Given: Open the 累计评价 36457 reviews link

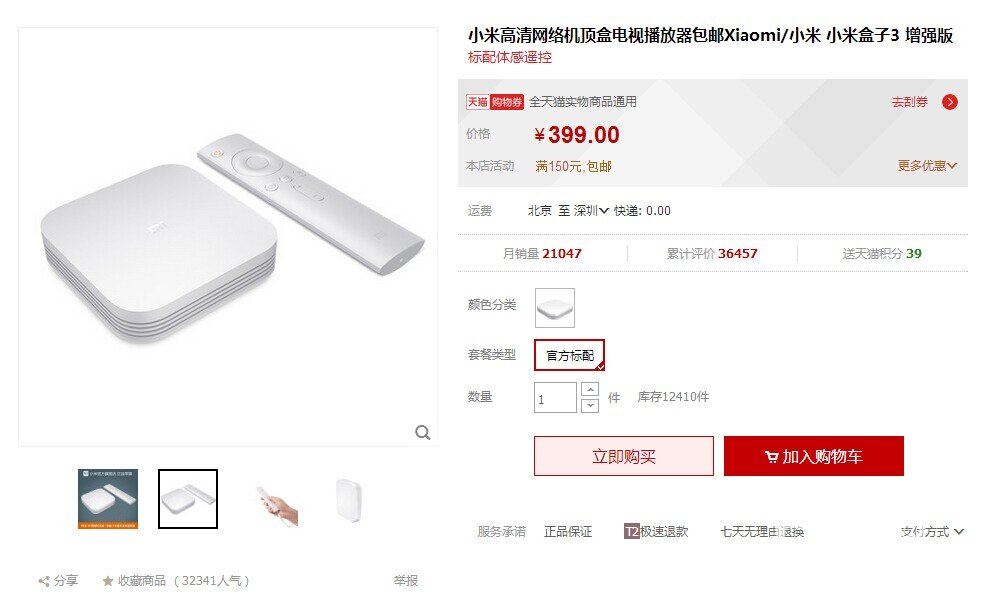Looking at the screenshot, I should [x=712, y=253].
